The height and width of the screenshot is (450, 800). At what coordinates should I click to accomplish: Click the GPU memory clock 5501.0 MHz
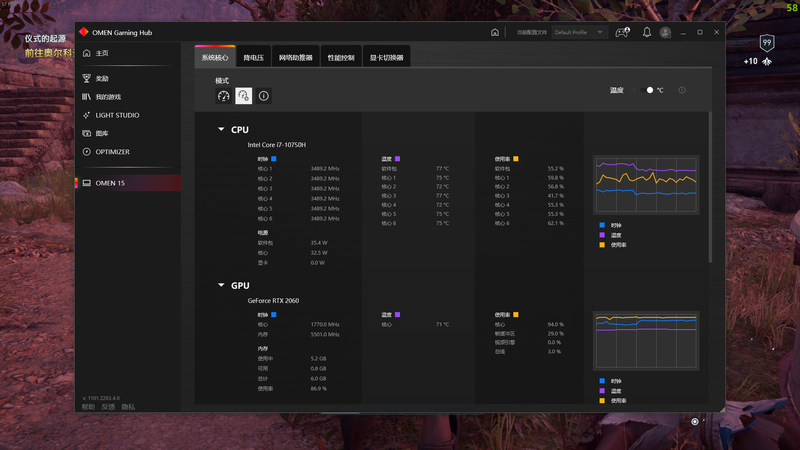tap(325, 335)
